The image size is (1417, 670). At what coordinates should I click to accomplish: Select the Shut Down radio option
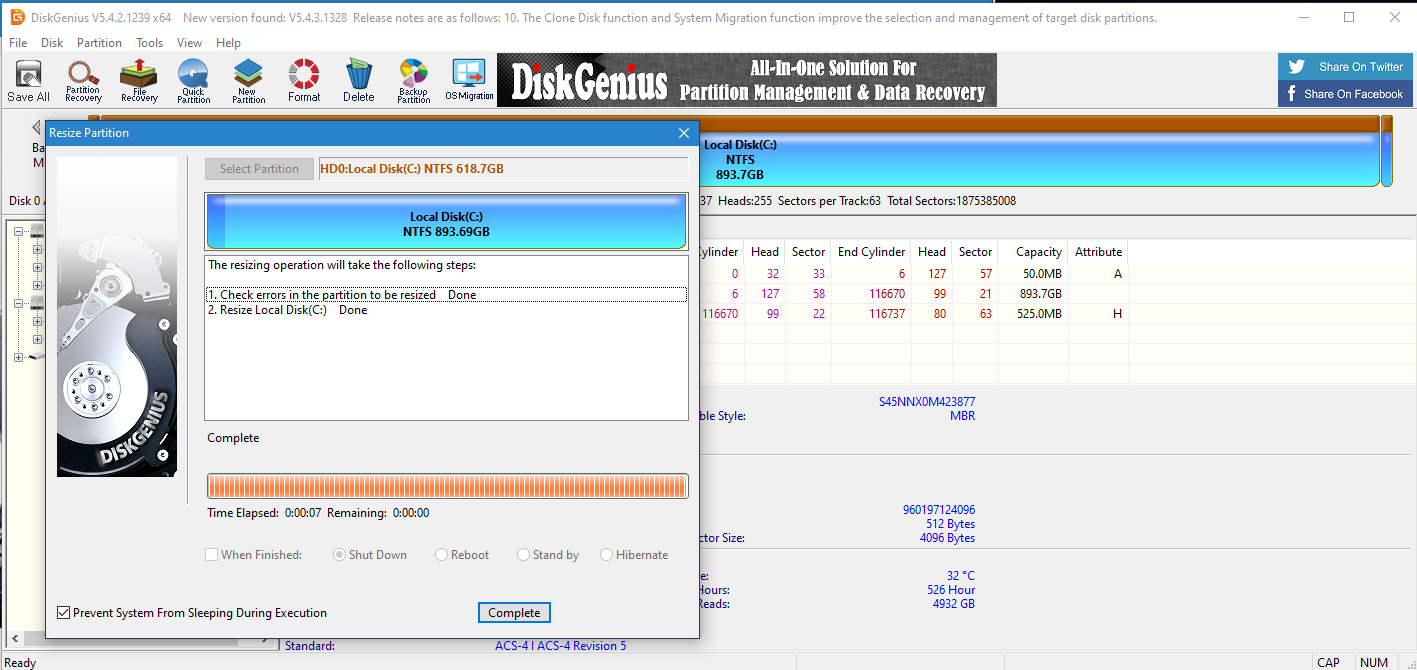pyautogui.click(x=340, y=555)
